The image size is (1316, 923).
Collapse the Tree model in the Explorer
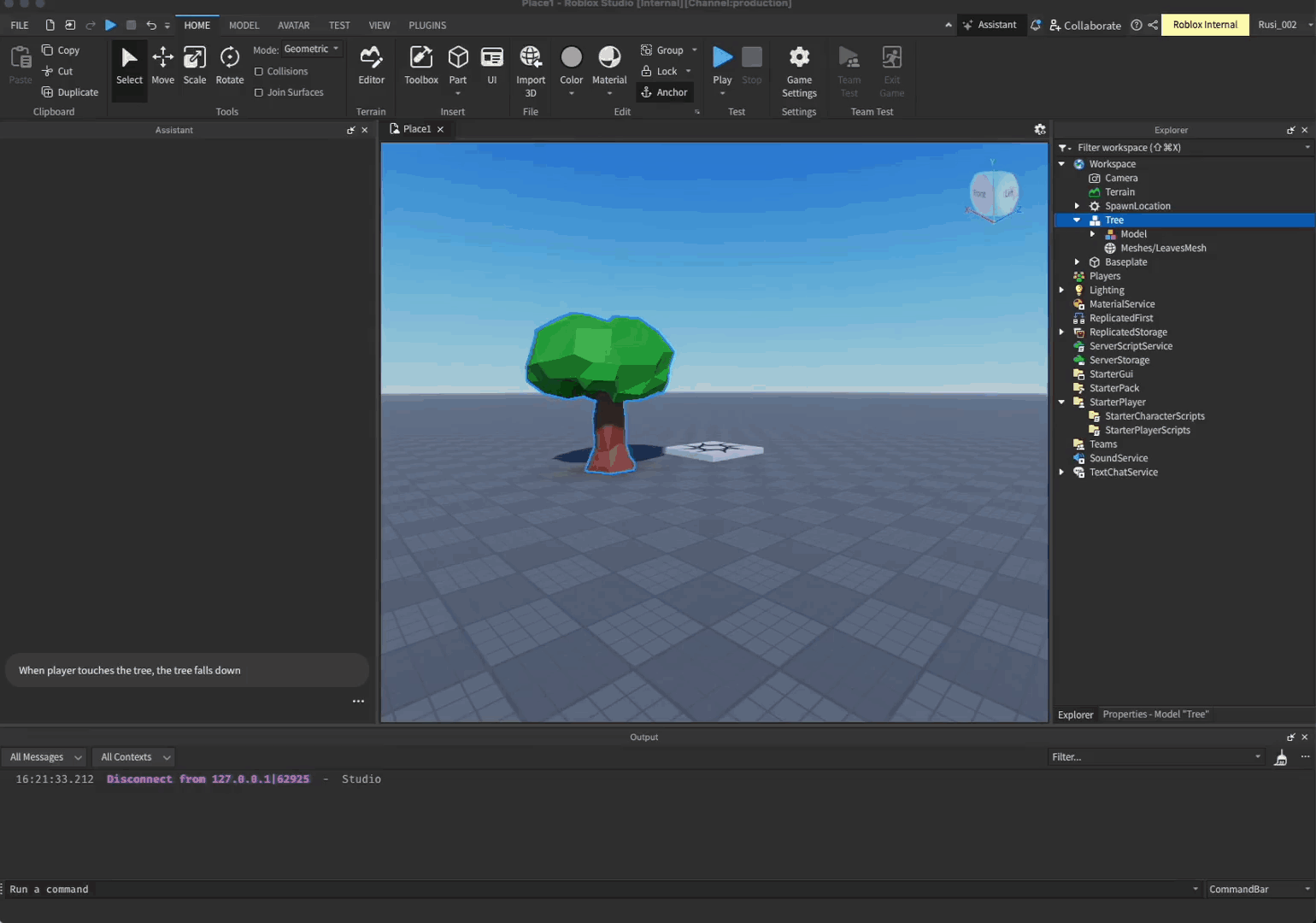click(1076, 220)
